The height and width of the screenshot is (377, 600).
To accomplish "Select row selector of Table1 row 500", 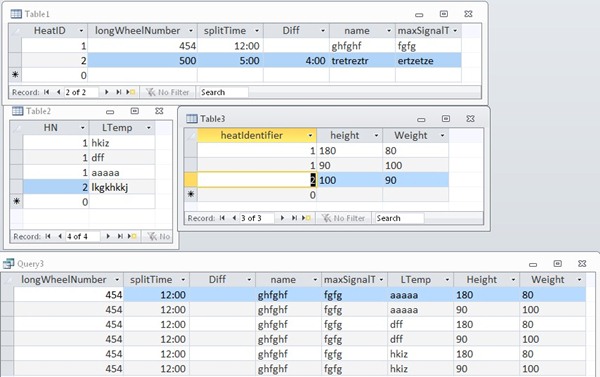I will 15,60.
